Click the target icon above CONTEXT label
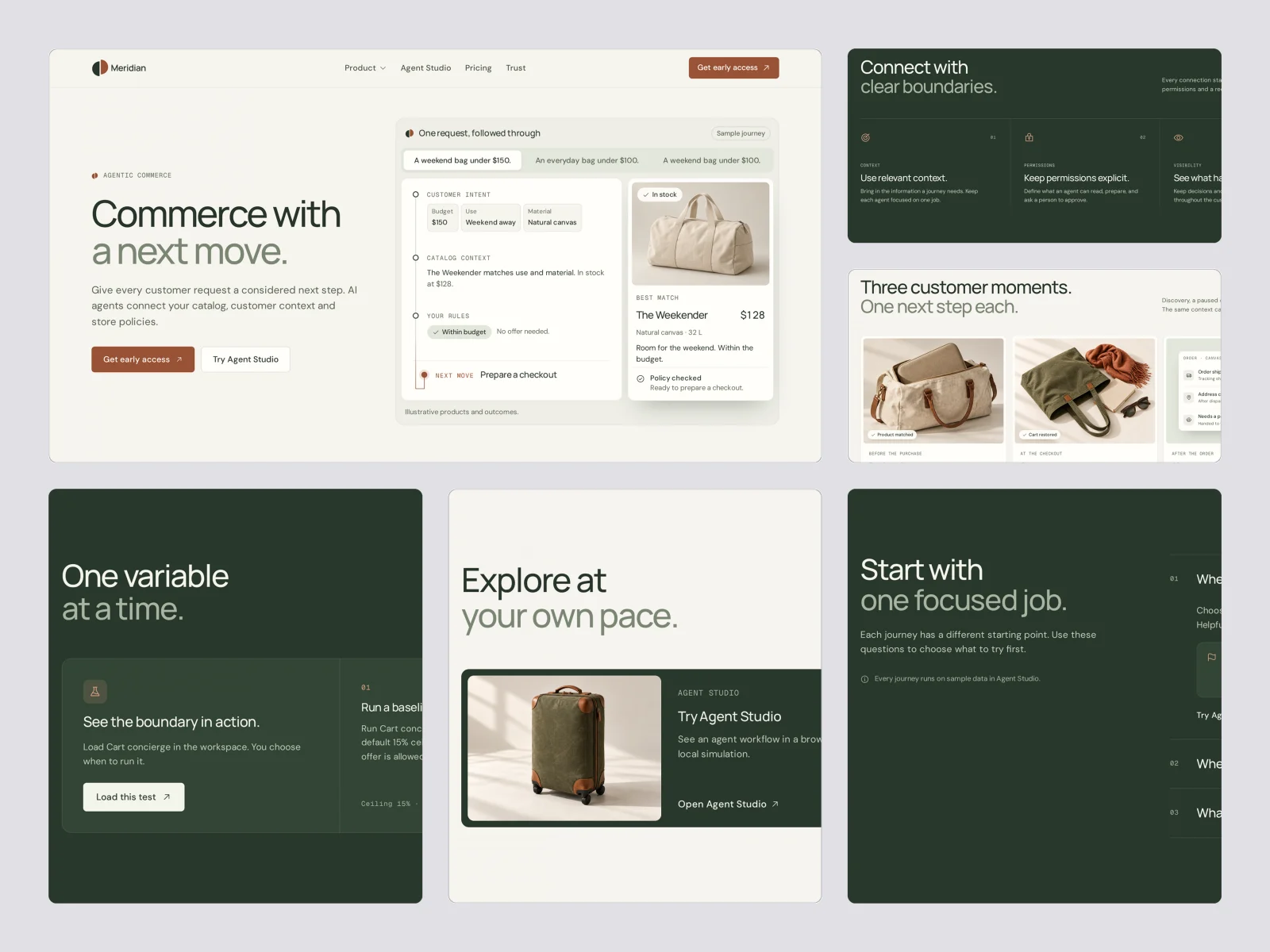This screenshot has height=952, width=1270. coord(865,137)
